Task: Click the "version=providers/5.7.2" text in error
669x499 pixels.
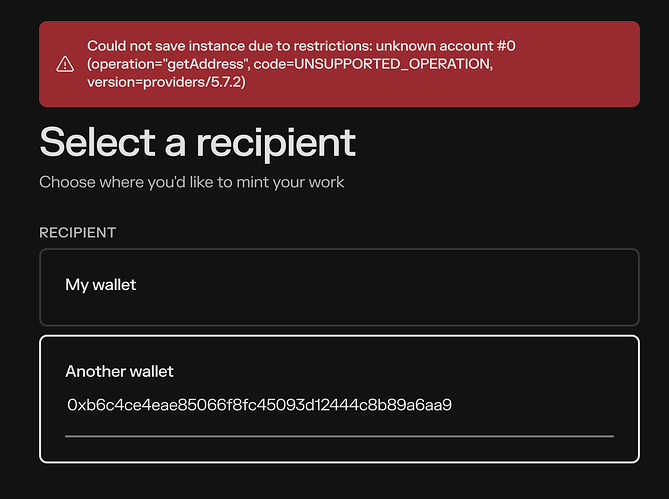Action: (165, 82)
